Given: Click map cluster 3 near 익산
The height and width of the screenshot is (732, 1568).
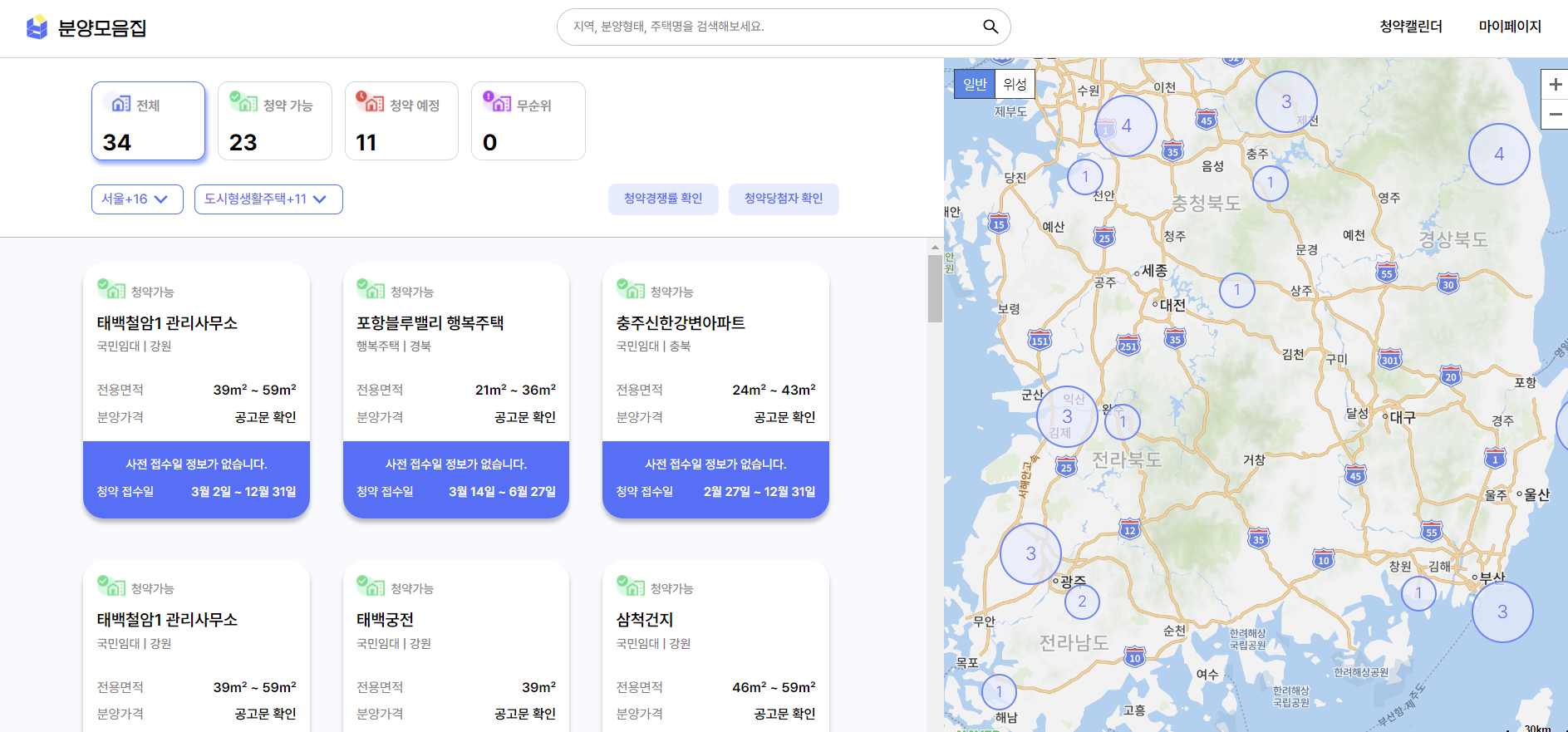Looking at the screenshot, I should (1067, 416).
